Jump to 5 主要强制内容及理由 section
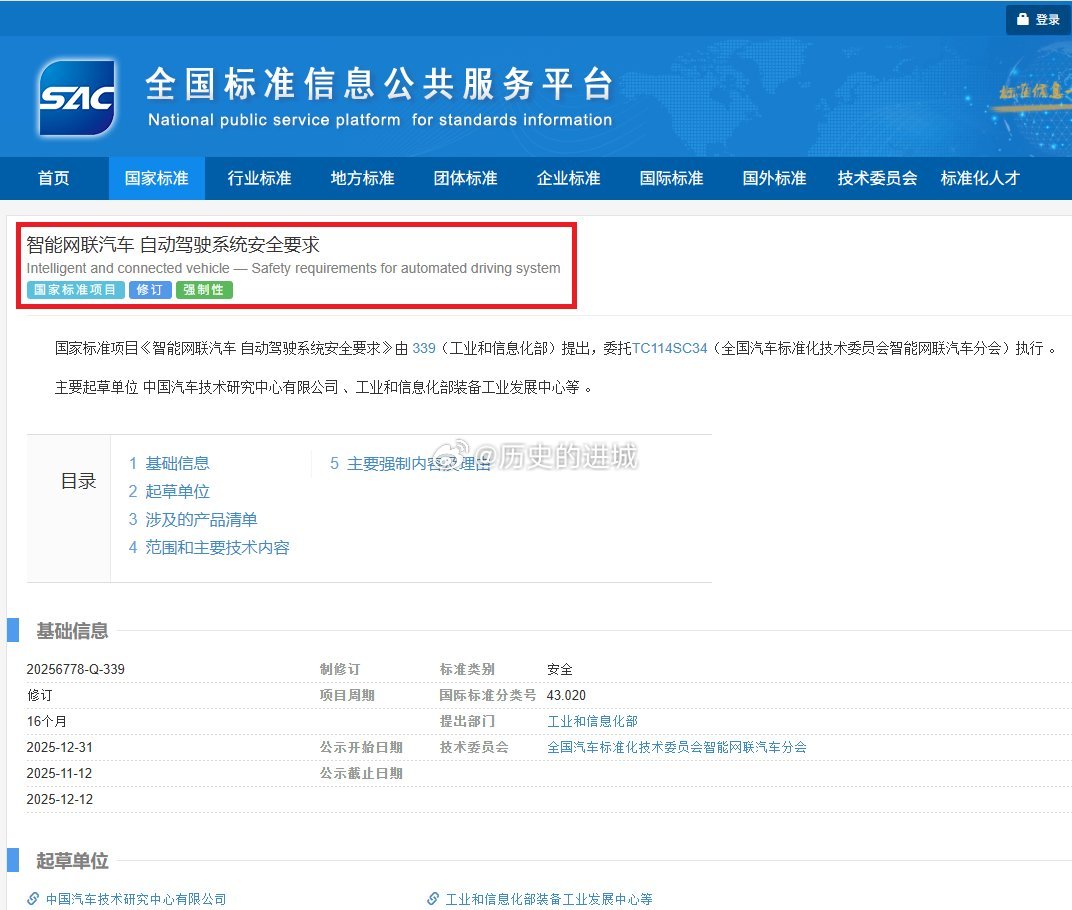Viewport: 1072px width, 910px height. coord(410,464)
